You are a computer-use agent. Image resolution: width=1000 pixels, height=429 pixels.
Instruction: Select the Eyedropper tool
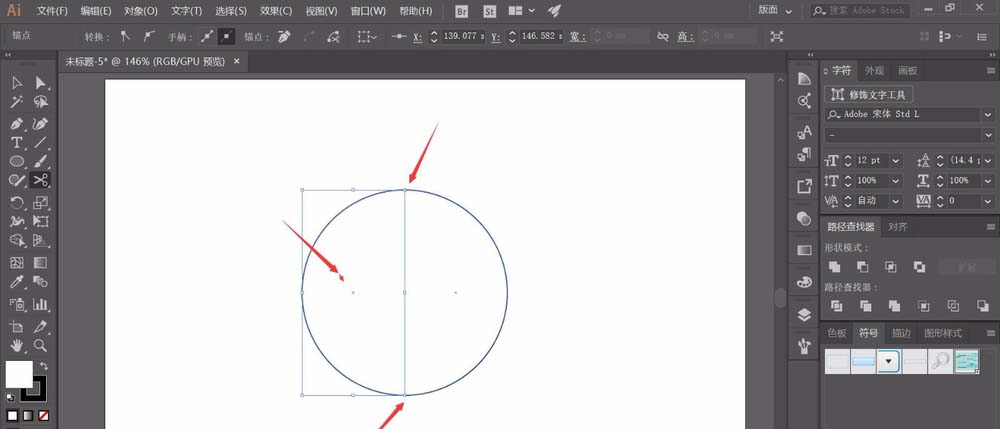[17, 283]
